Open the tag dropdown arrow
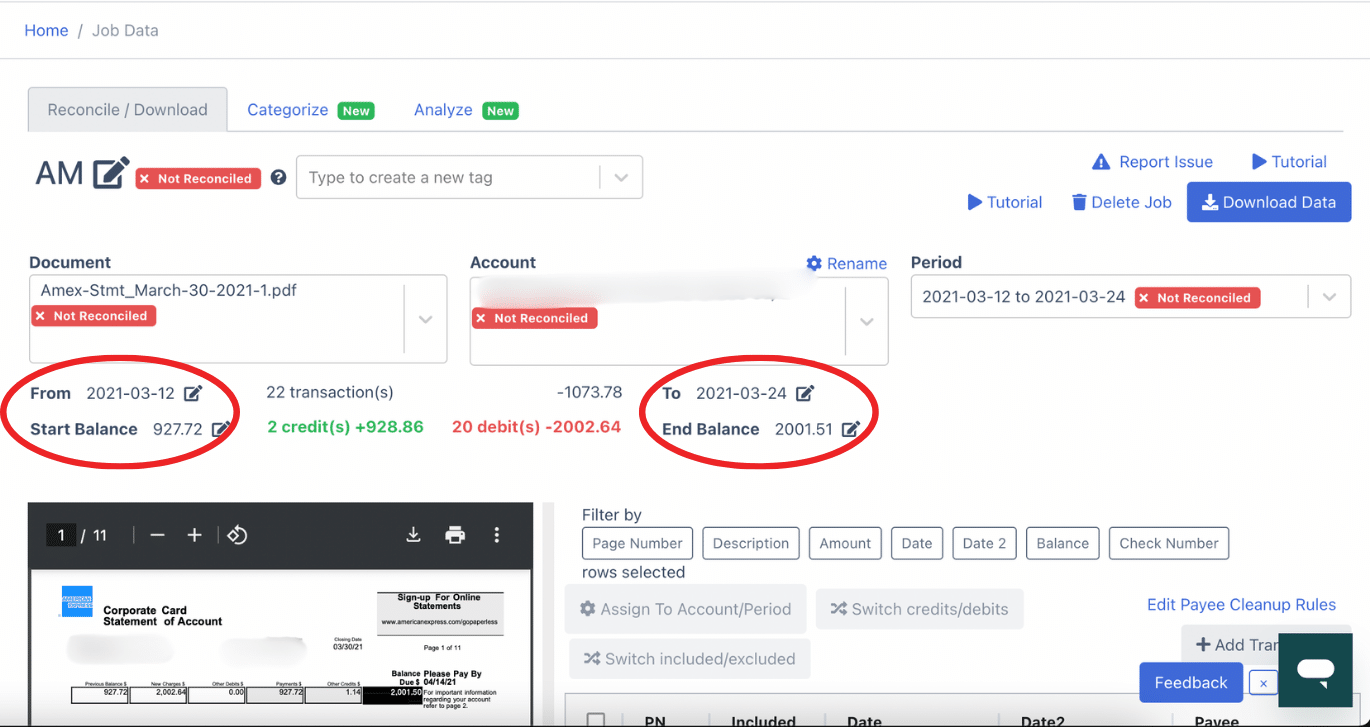This screenshot has width=1370, height=728. 621,178
